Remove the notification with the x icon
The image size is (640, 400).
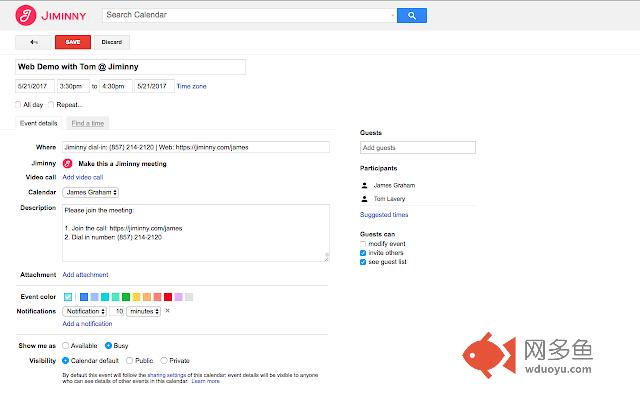click(167, 311)
